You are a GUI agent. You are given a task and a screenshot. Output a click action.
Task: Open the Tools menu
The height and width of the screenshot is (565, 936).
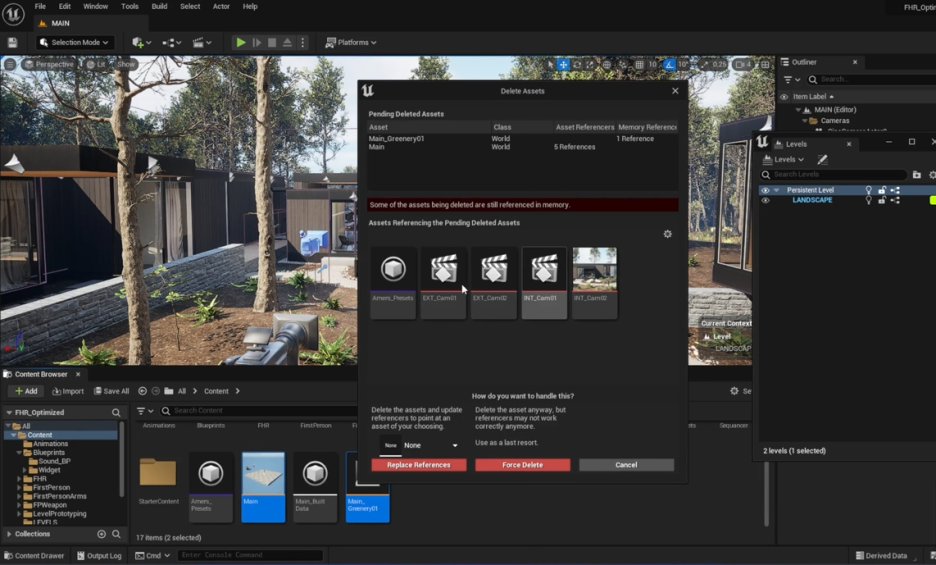click(x=130, y=7)
